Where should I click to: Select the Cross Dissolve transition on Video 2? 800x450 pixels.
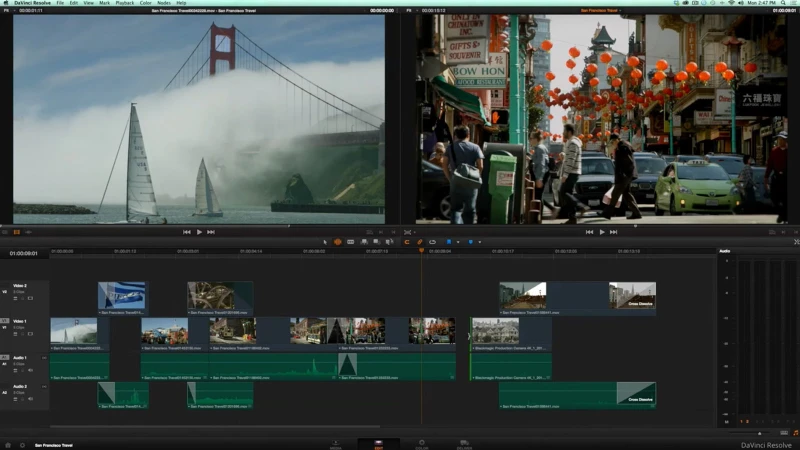[x=633, y=296]
